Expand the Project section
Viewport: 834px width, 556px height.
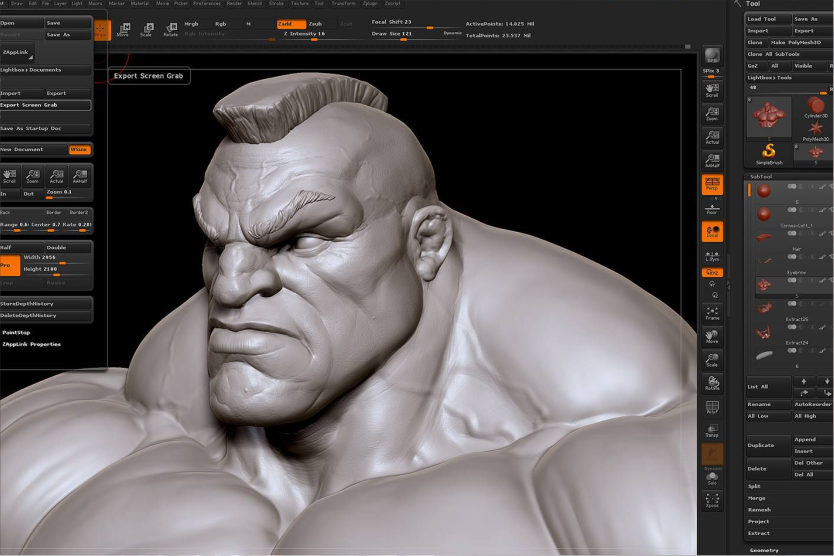click(x=758, y=521)
